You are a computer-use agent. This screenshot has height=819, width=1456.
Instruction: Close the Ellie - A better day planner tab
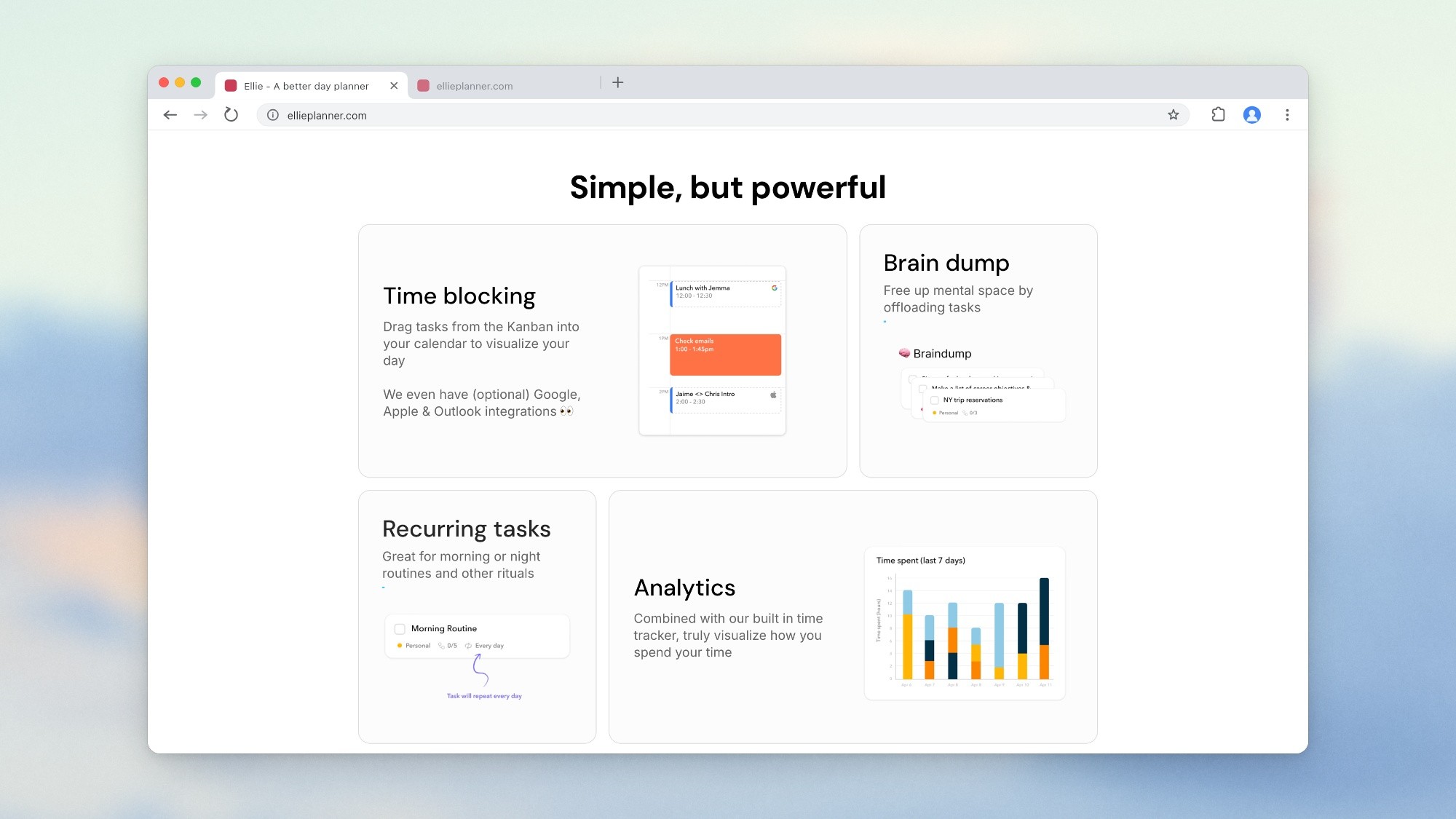pos(394,86)
